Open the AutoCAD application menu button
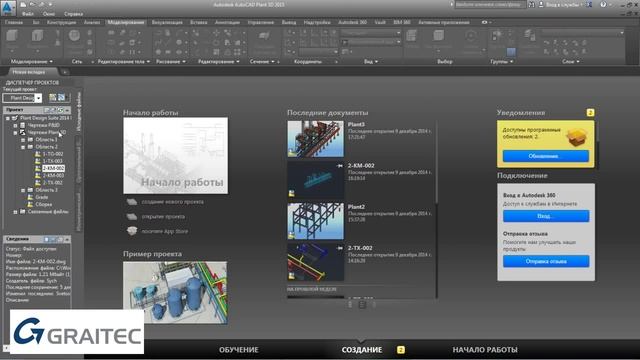Screen dimensions: 640x360 click(x=7, y=8)
